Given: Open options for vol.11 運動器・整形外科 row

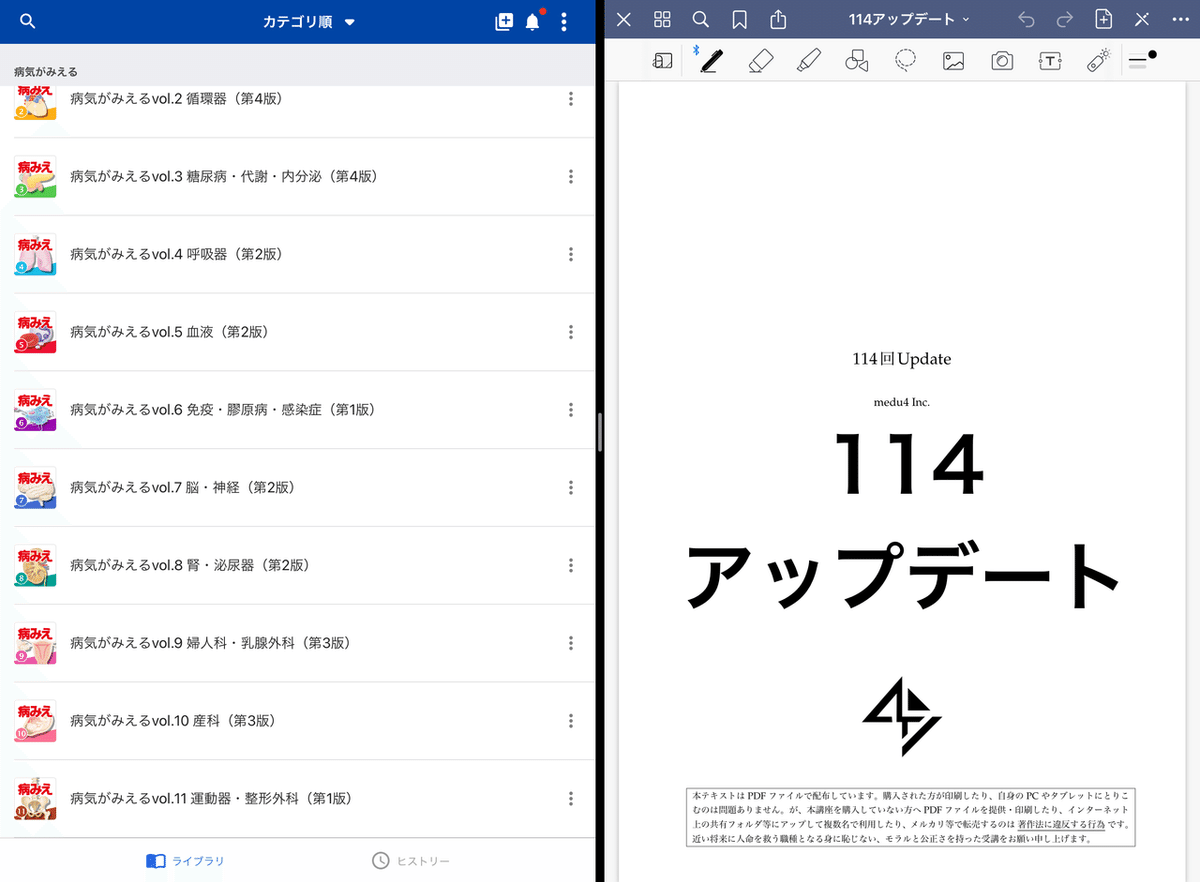Looking at the screenshot, I should tap(571, 799).
